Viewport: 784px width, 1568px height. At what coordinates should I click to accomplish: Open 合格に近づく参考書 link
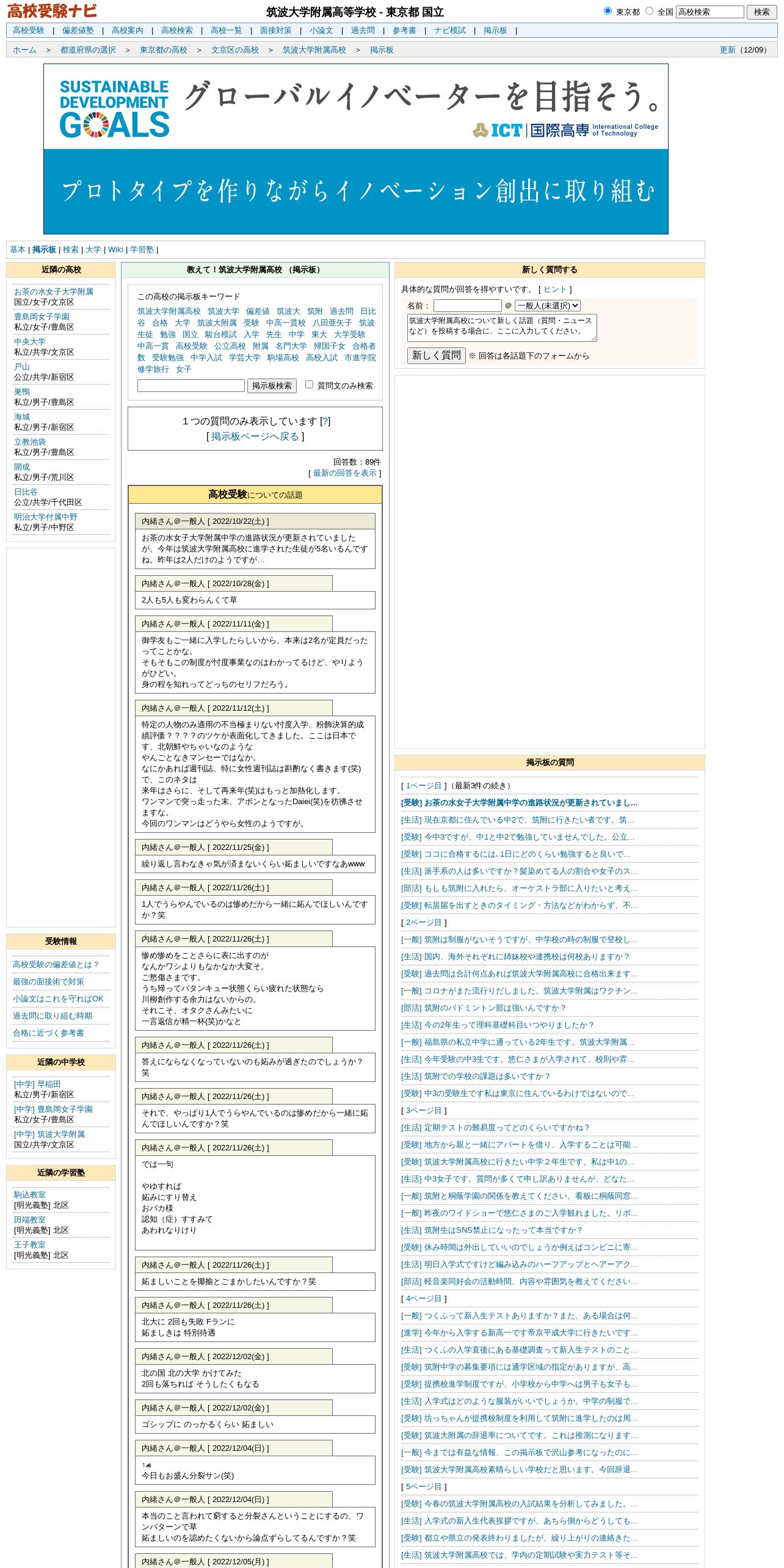pos(48,1033)
